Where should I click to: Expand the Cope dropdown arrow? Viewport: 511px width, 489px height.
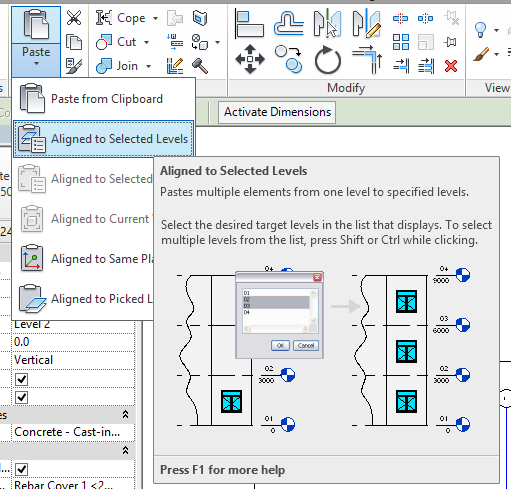(x=155, y=18)
